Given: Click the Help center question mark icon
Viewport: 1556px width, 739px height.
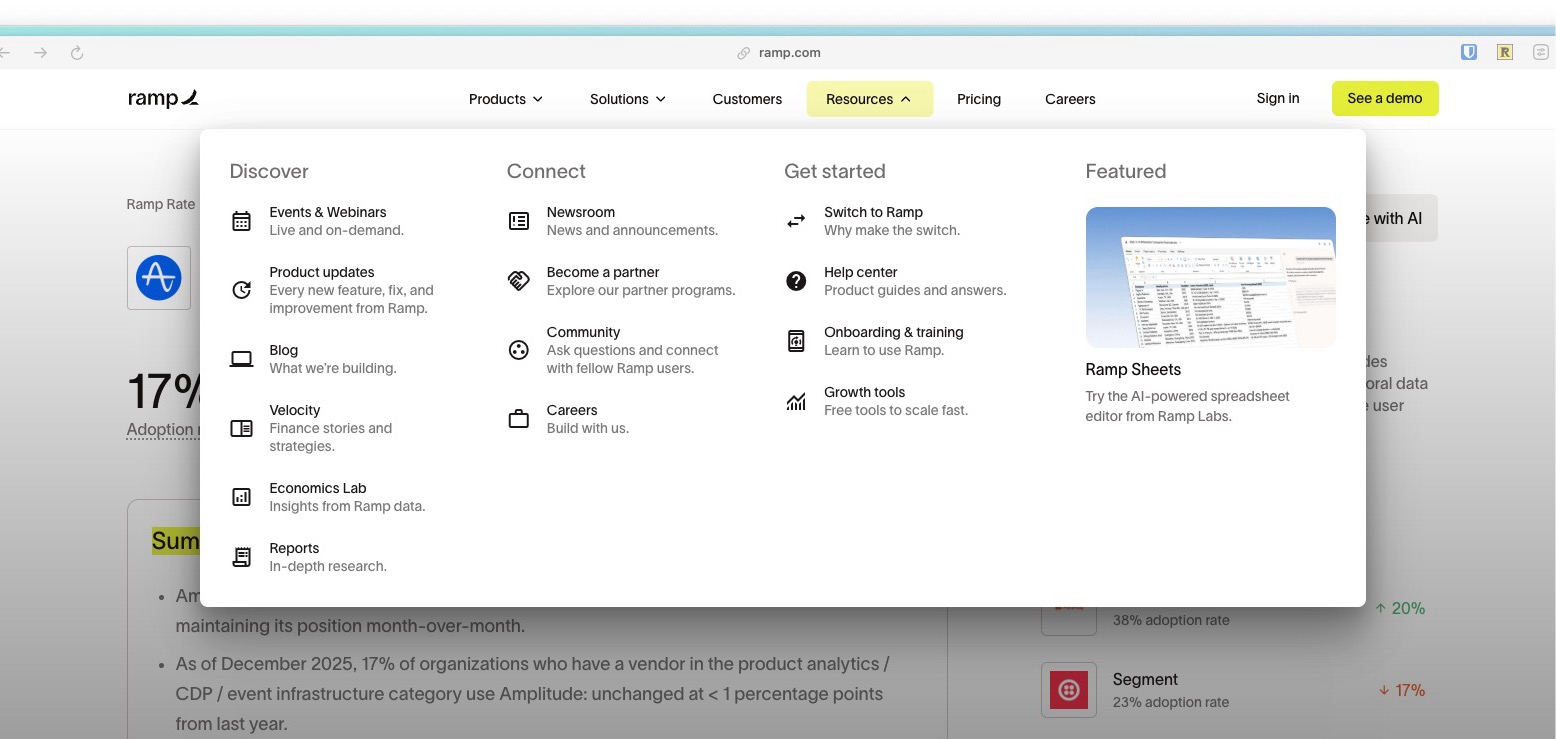Looking at the screenshot, I should [796, 281].
